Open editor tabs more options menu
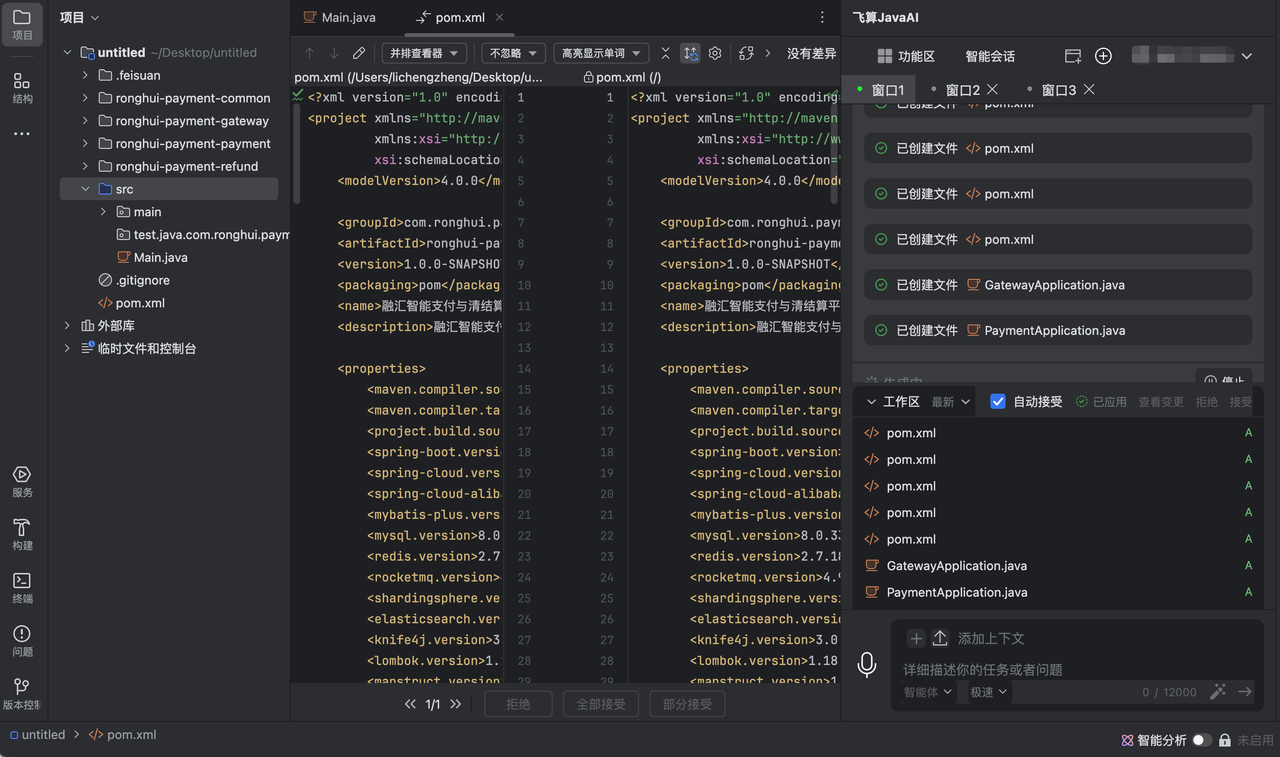 [822, 17]
